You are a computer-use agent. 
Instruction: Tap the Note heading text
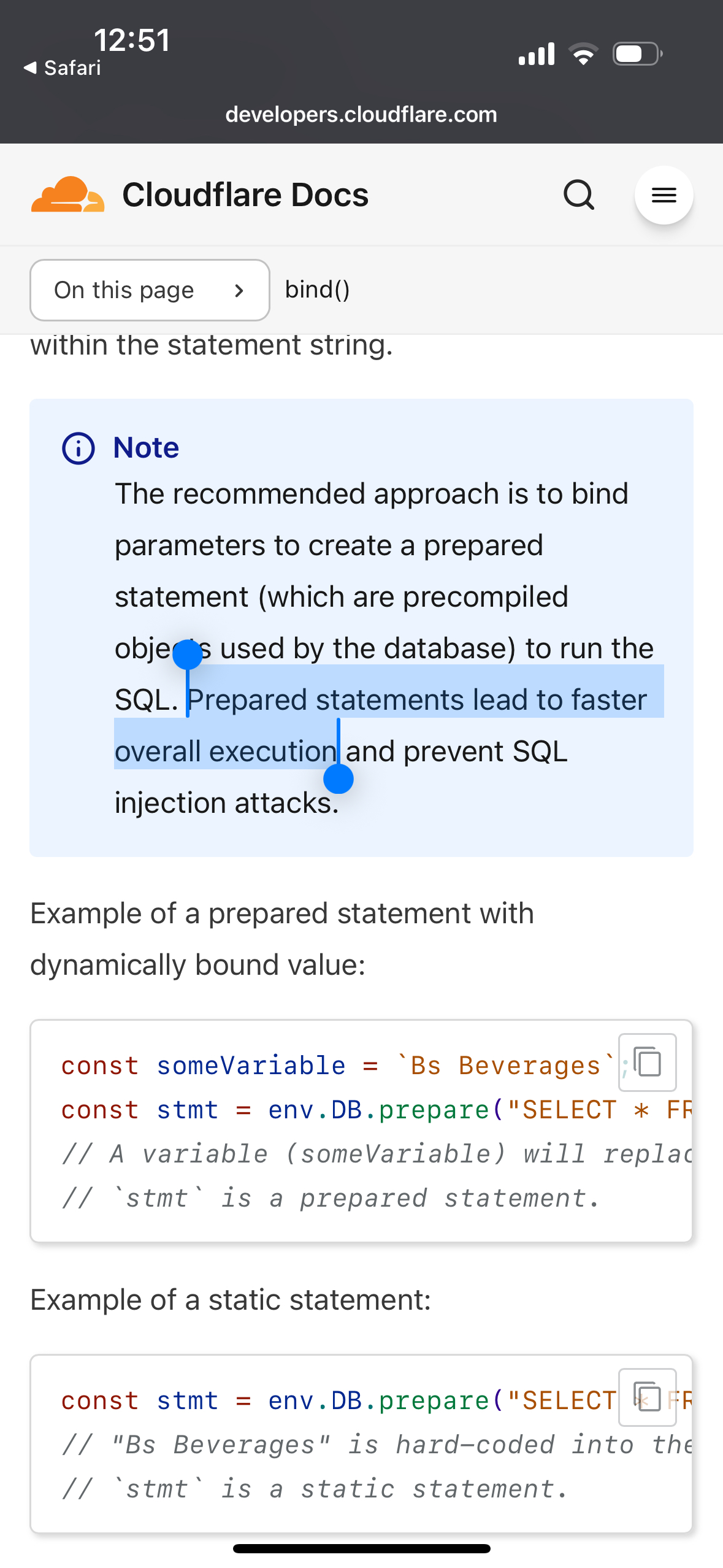coord(146,448)
